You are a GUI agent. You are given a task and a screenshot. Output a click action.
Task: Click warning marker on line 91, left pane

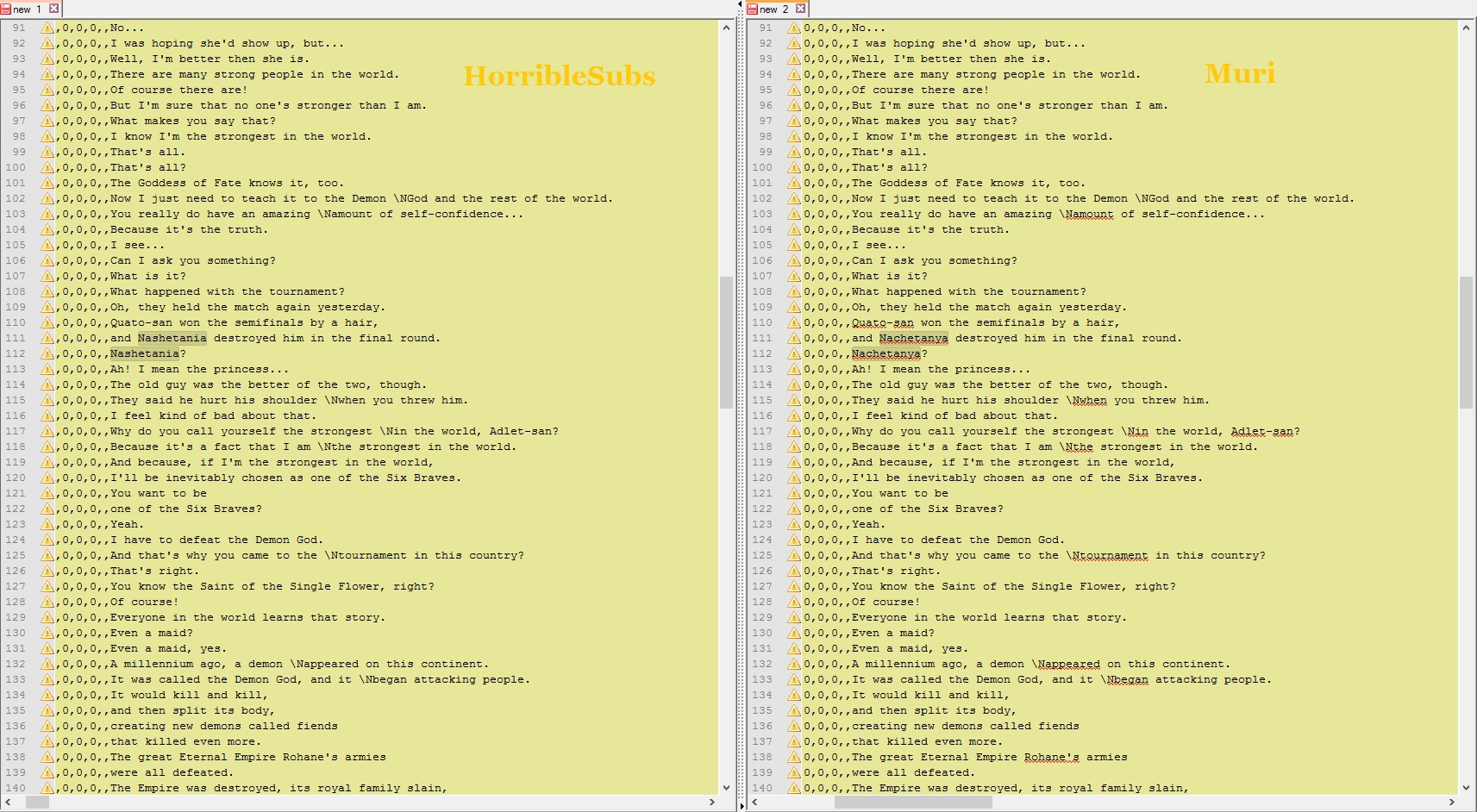click(x=47, y=28)
